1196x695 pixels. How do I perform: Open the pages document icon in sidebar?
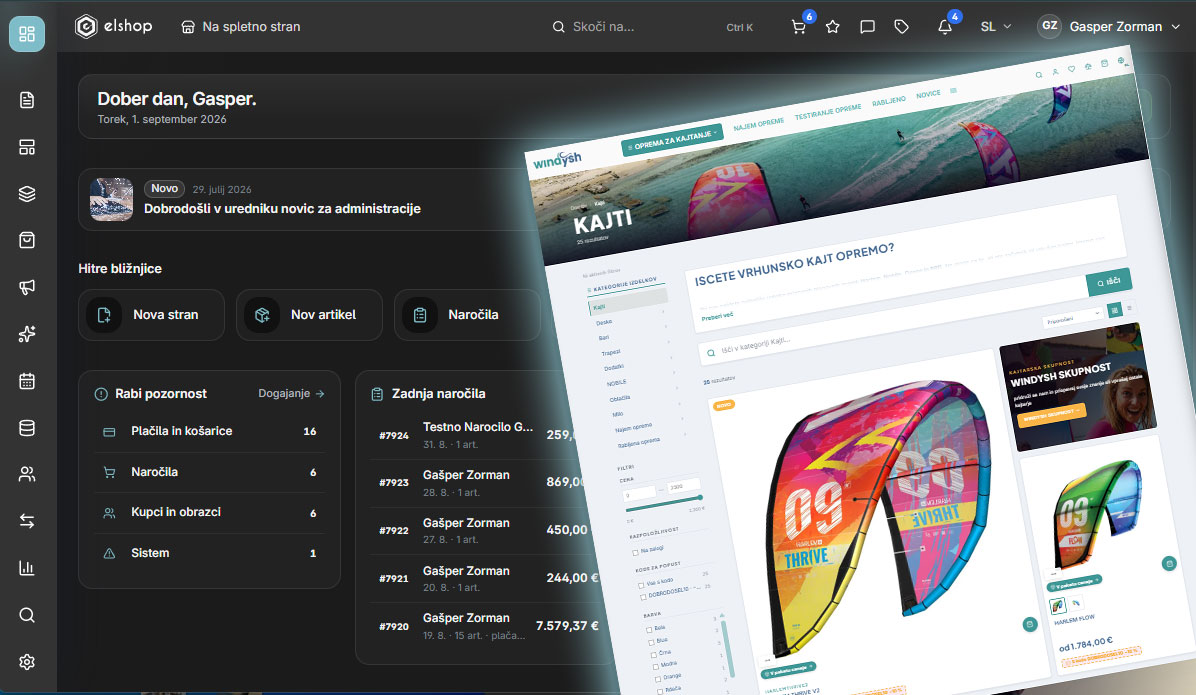[x=27, y=100]
